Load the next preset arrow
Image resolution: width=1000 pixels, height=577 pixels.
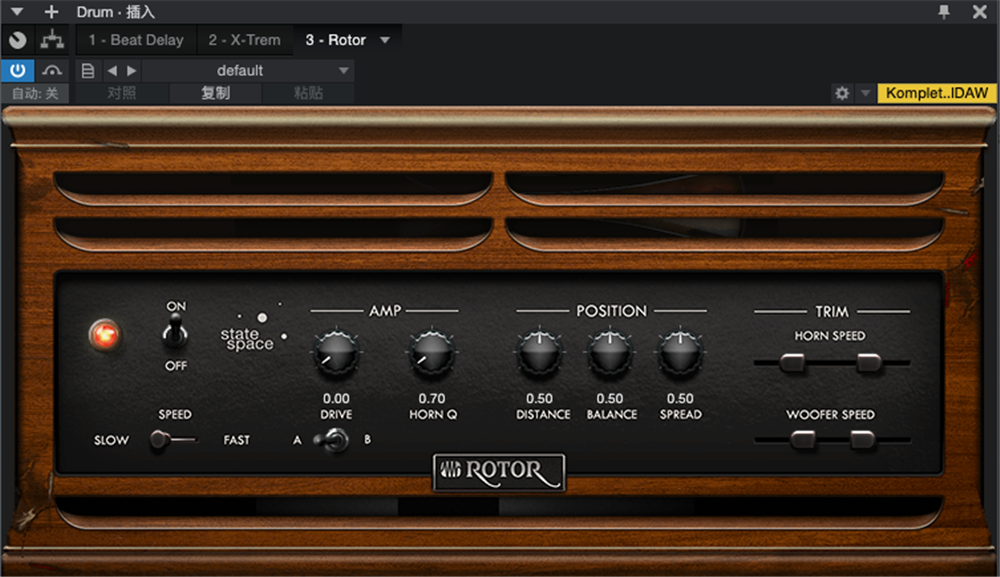coord(131,70)
